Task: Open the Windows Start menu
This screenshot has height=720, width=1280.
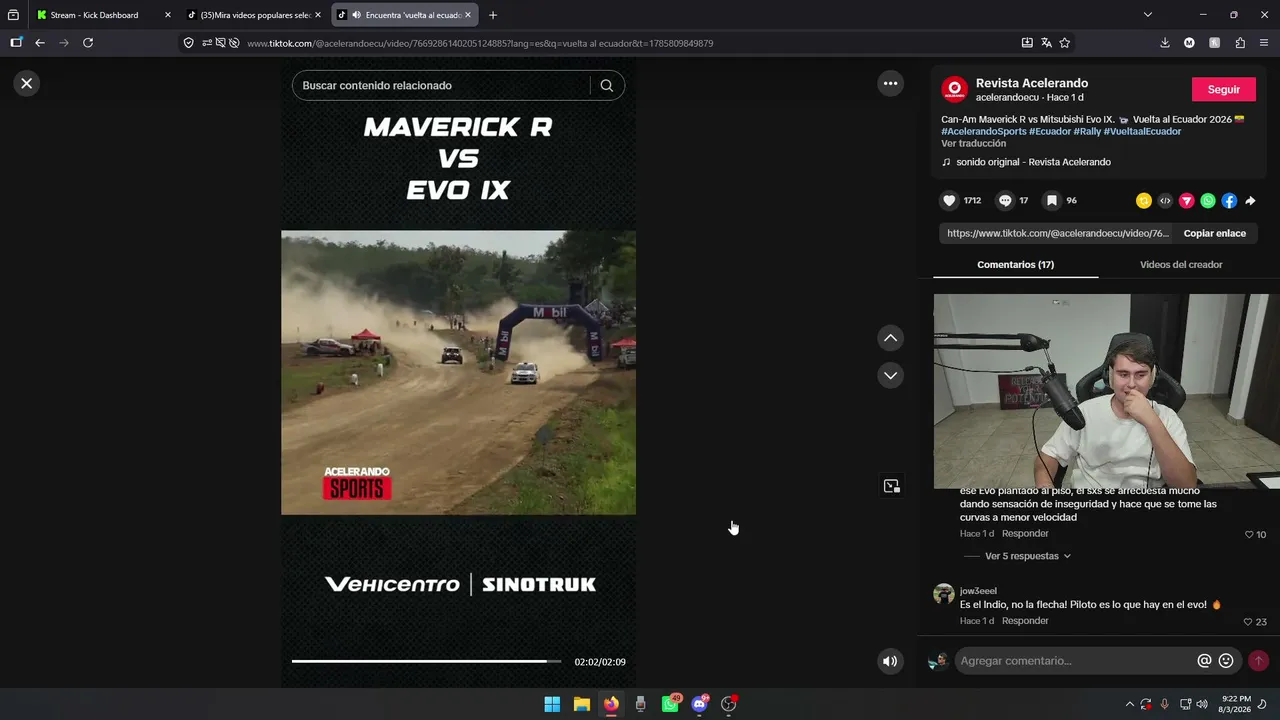Action: 552,704
